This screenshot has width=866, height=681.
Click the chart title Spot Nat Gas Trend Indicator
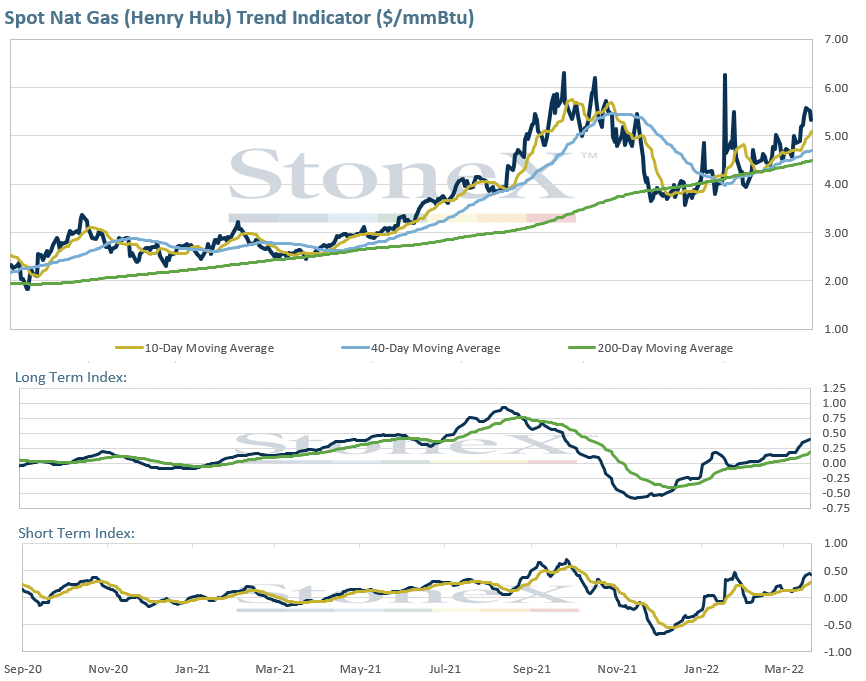(x=239, y=17)
